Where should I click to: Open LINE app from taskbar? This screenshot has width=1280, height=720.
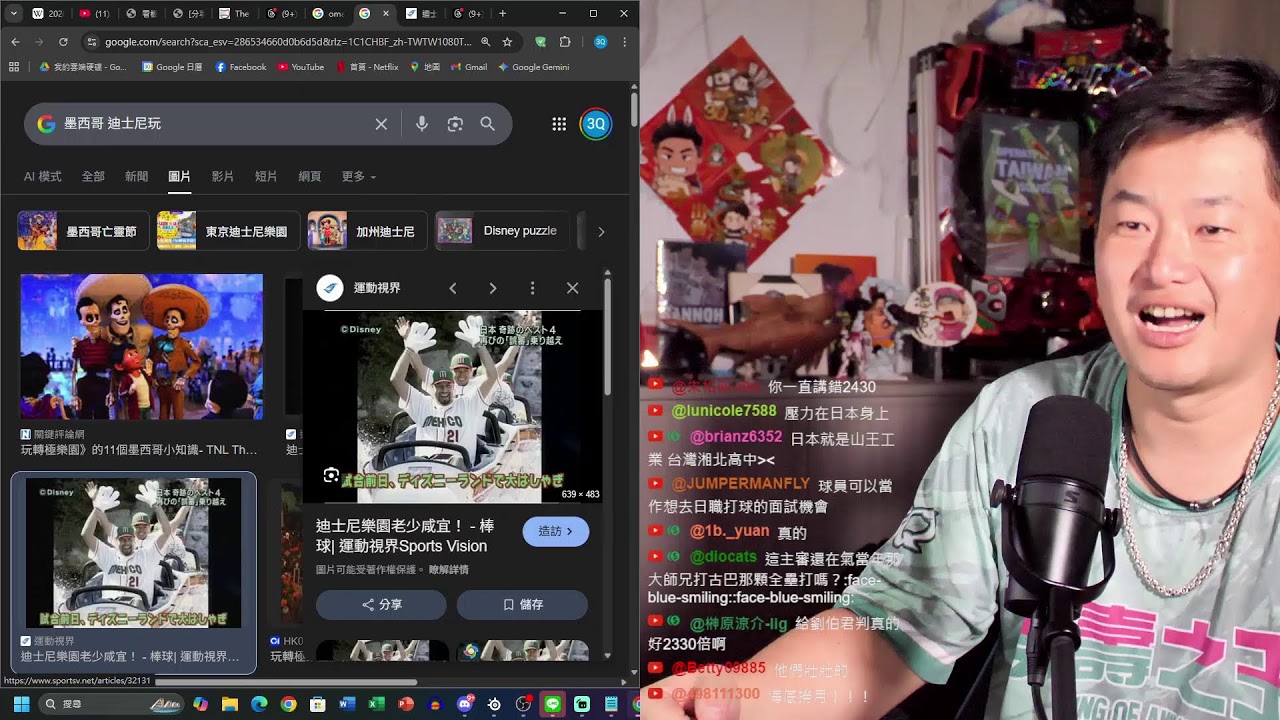(553, 704)
